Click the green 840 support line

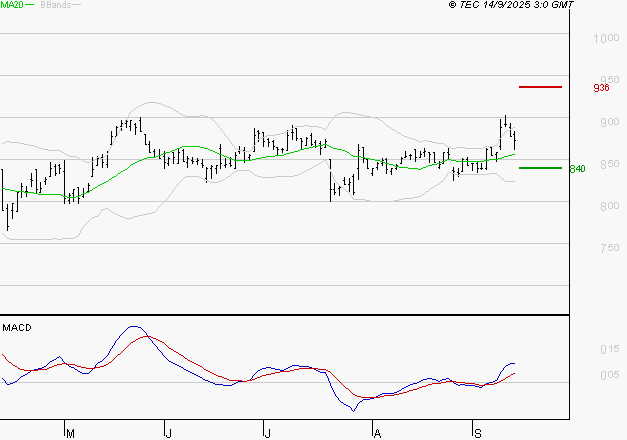(x=540, y=168)
